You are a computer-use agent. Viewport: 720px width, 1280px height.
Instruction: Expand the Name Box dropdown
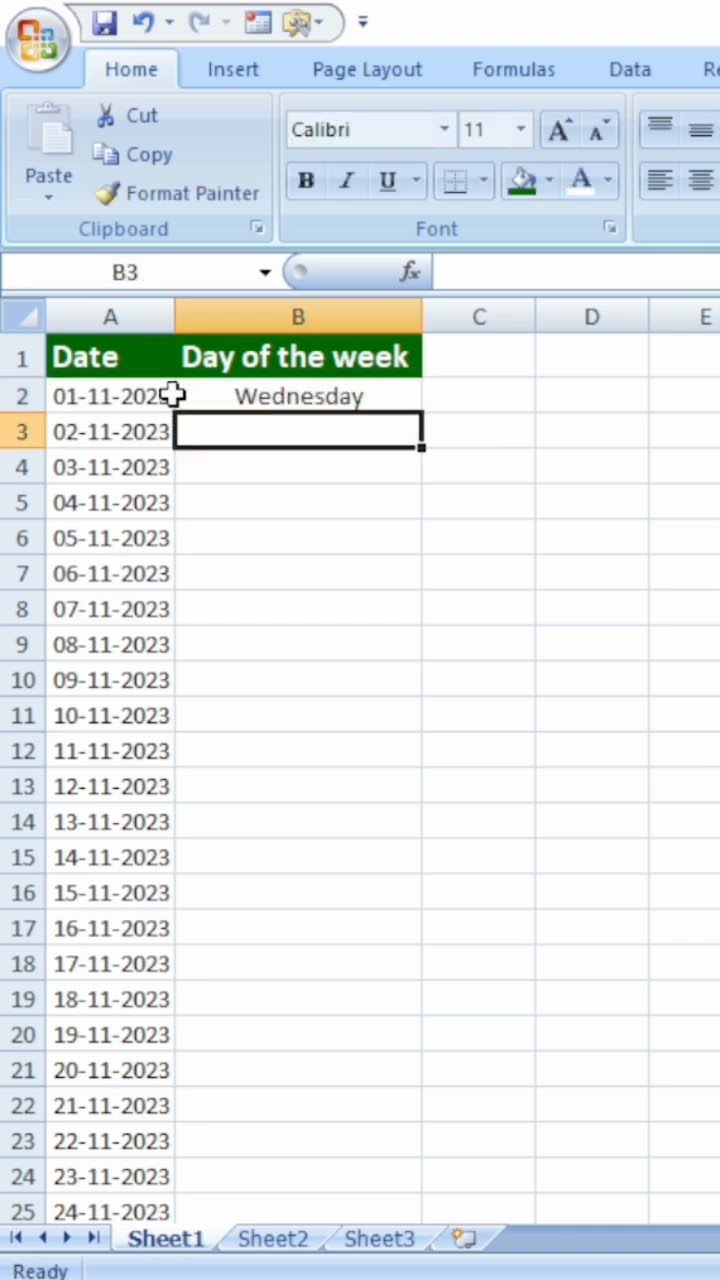(x=265, y=272)
